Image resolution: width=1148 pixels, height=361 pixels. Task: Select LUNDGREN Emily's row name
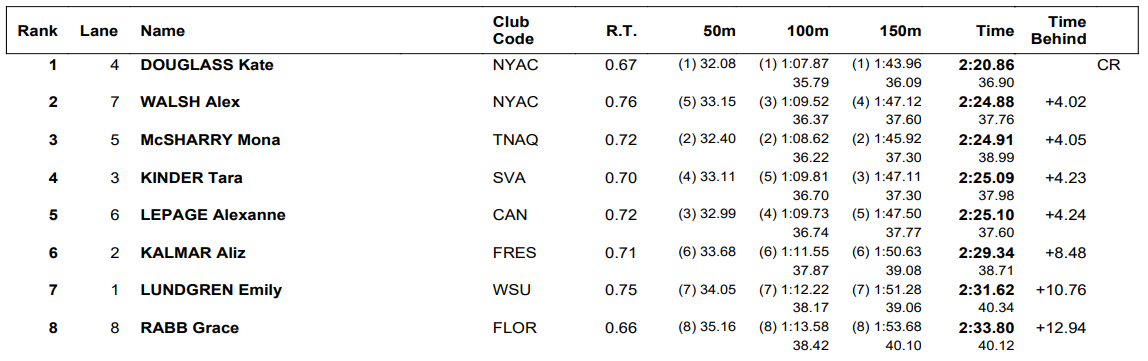[x=211, y=291]
